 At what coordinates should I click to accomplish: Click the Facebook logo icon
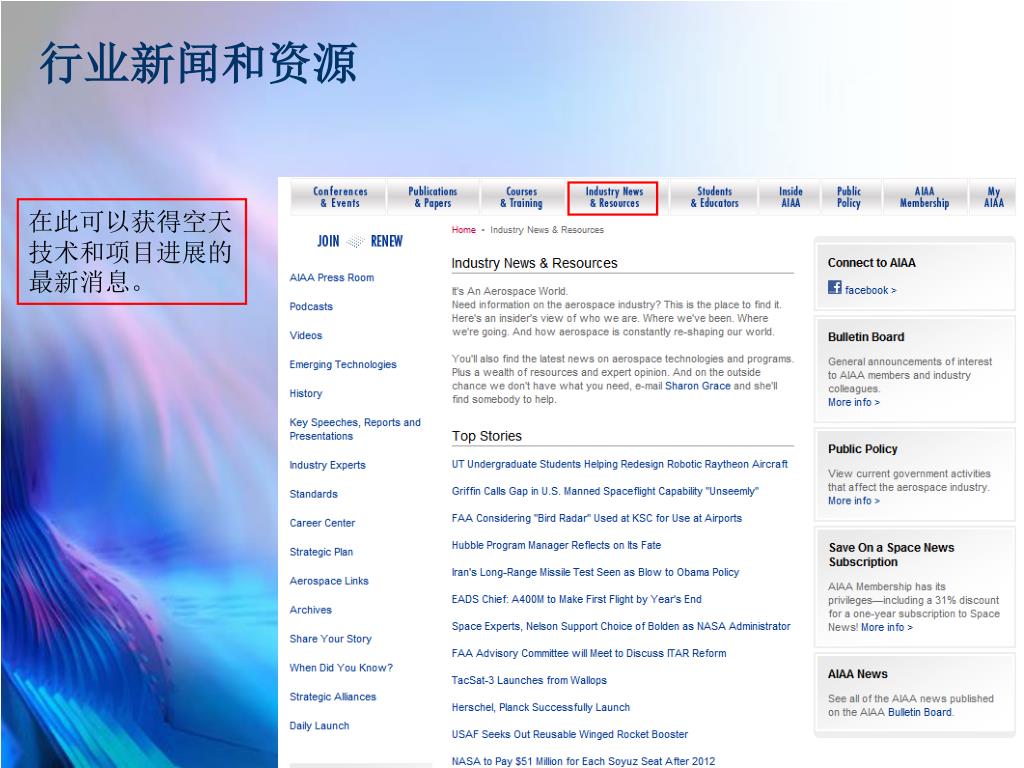click(x=834, y=287)
